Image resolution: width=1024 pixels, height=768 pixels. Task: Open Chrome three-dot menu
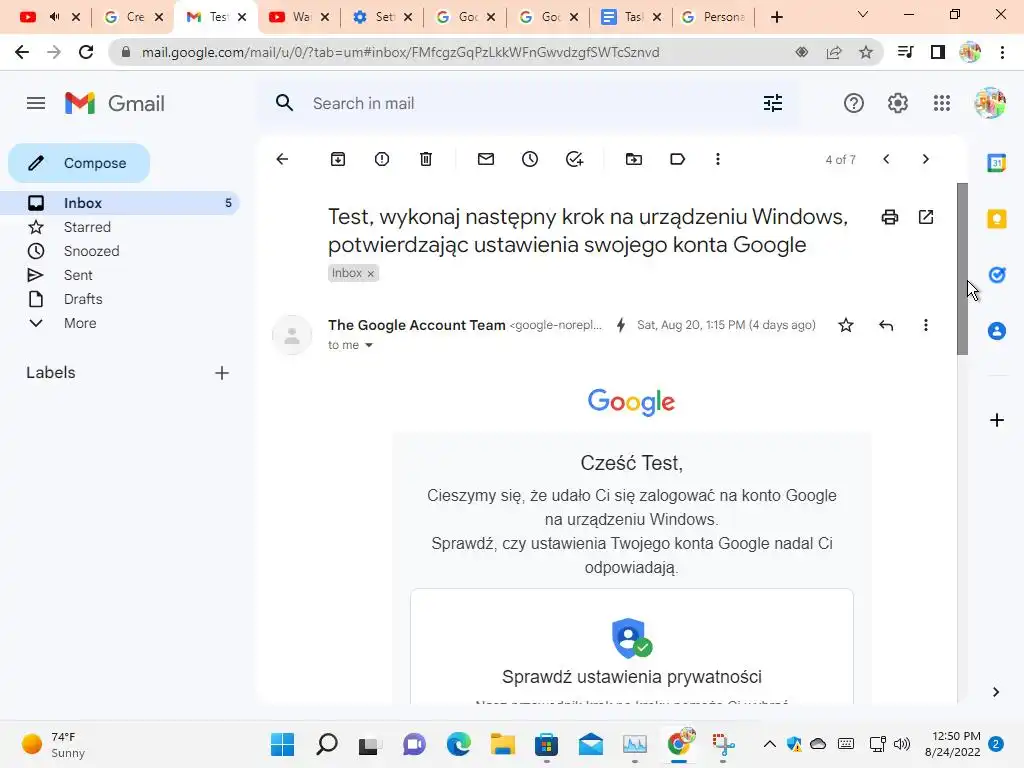coord(1002,52)
